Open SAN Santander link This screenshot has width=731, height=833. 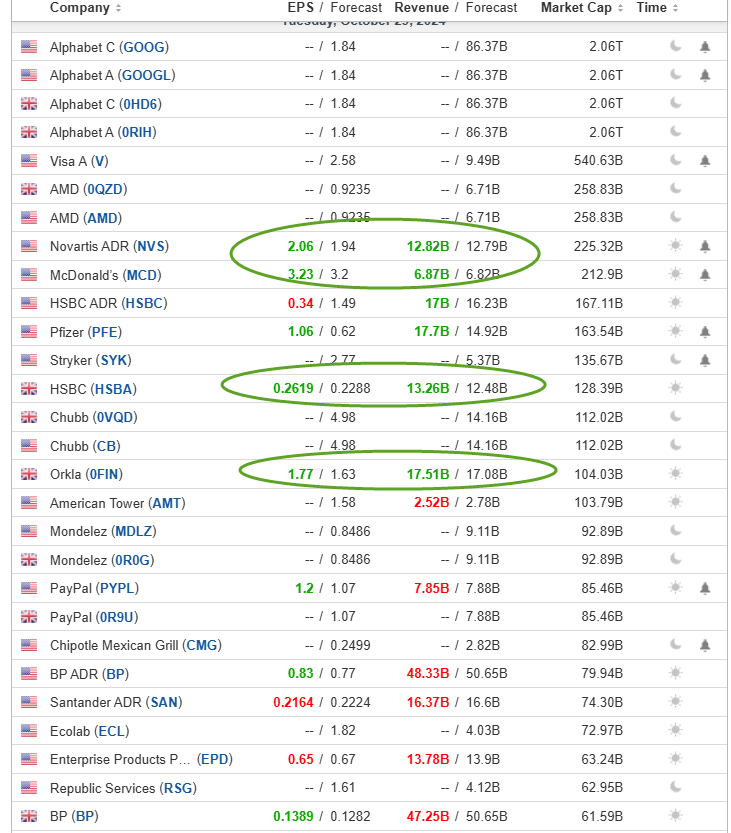pyautogui.click(x=164, y=702)
